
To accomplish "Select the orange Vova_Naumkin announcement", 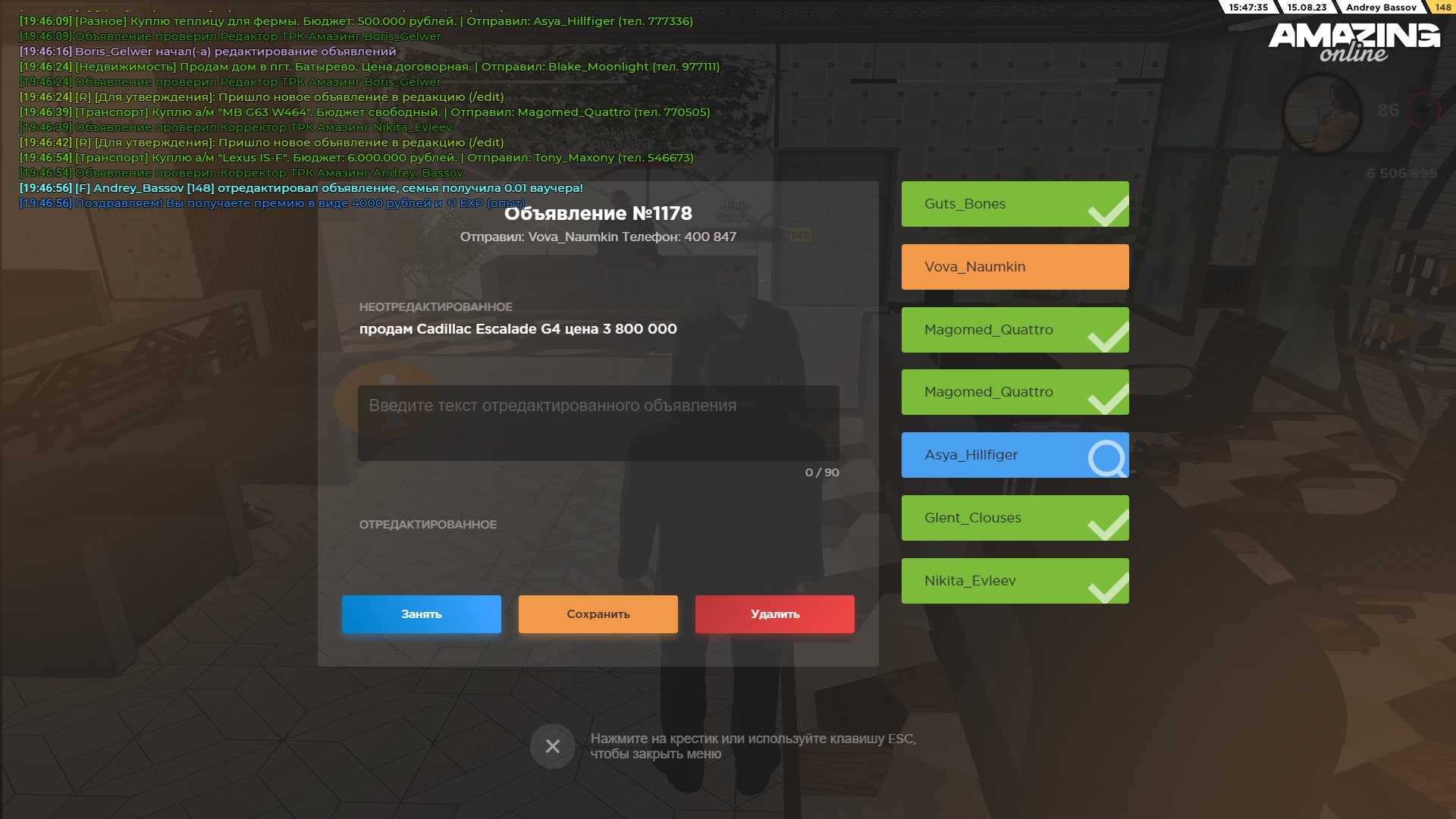I will coord(1014,267).
